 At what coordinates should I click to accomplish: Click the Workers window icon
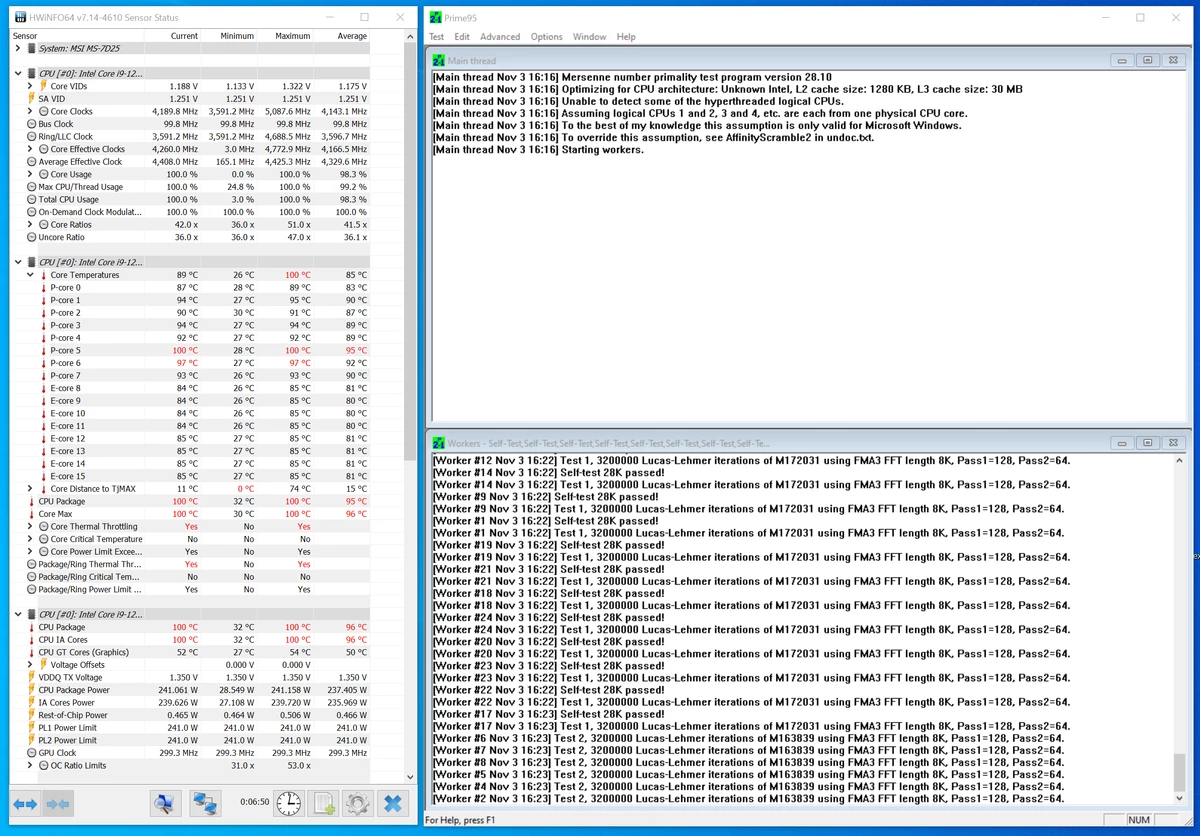(x=439, y=443)
